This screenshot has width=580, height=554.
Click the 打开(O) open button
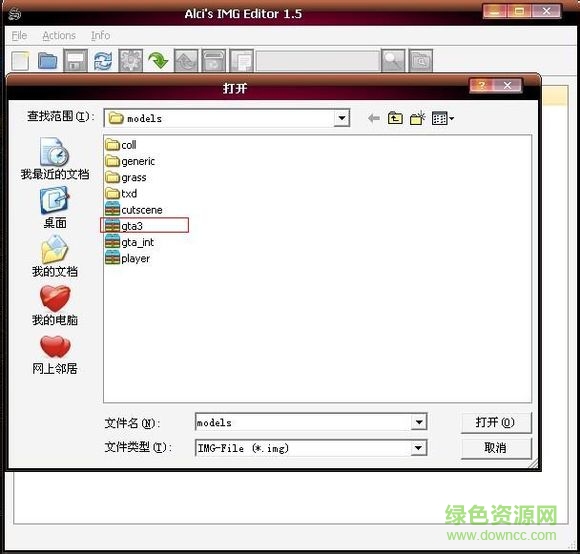tap(496, 422)
